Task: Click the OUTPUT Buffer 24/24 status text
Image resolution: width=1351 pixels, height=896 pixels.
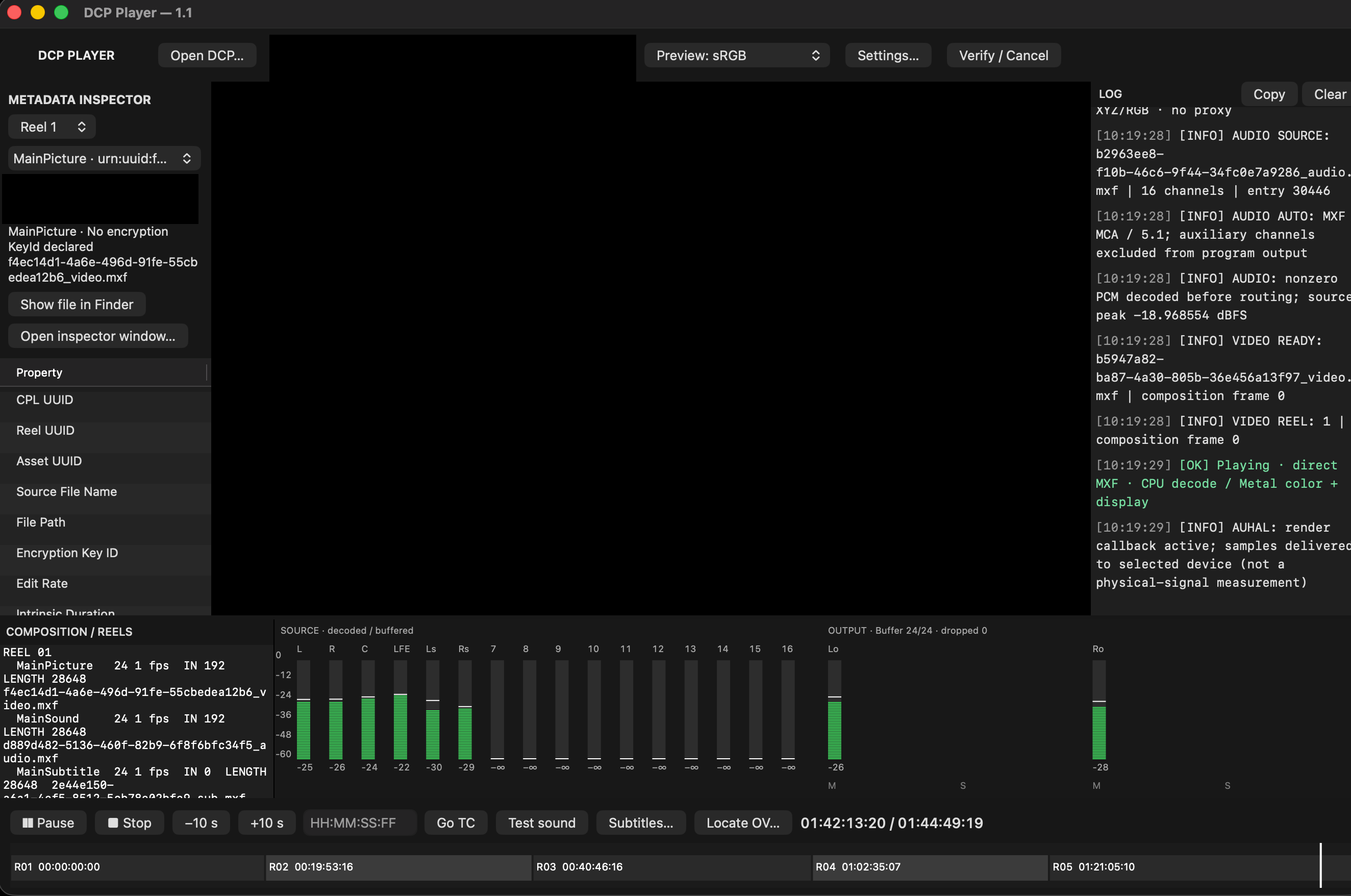Action: click(907, 630)
